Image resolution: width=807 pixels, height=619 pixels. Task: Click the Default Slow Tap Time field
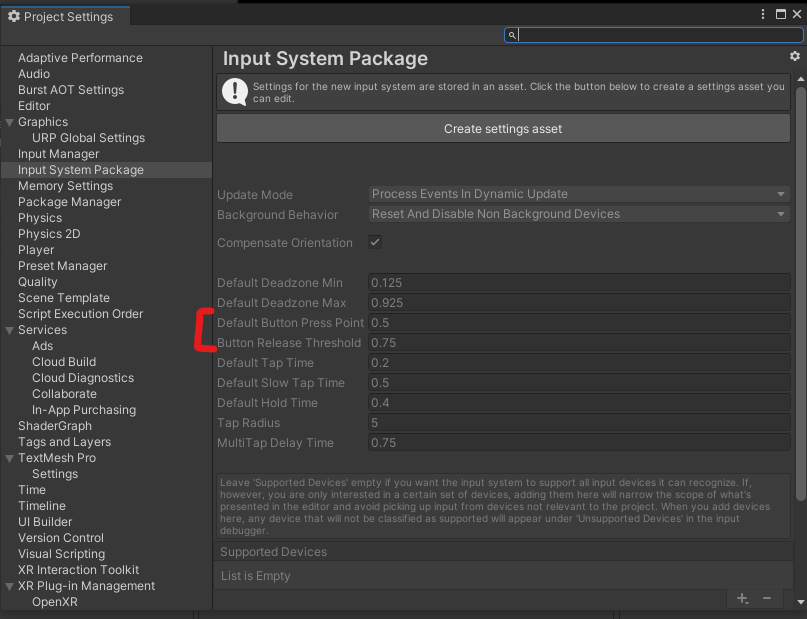click(579, 383)
